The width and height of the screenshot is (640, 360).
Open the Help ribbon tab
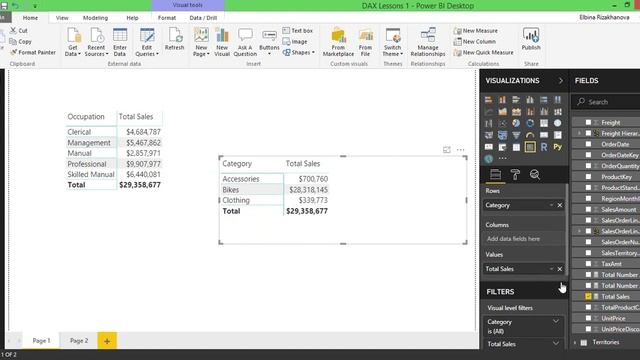(132, 18)
